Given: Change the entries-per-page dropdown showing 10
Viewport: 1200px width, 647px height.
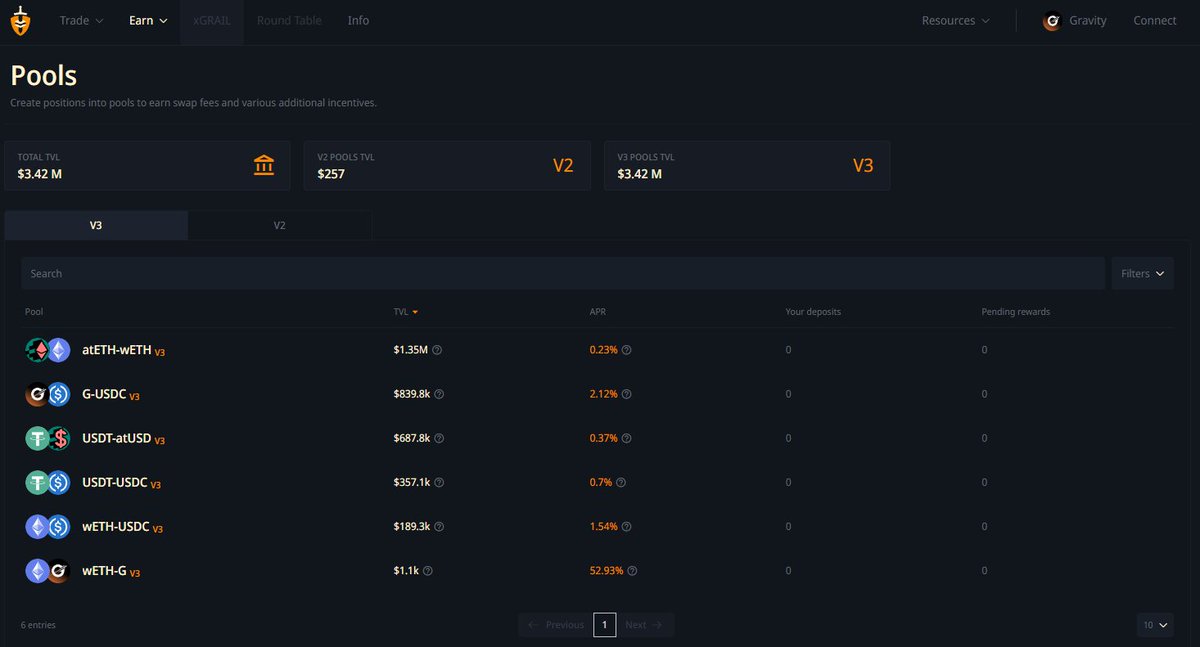Looking at the screenshot, I should tap(1155, 624).
